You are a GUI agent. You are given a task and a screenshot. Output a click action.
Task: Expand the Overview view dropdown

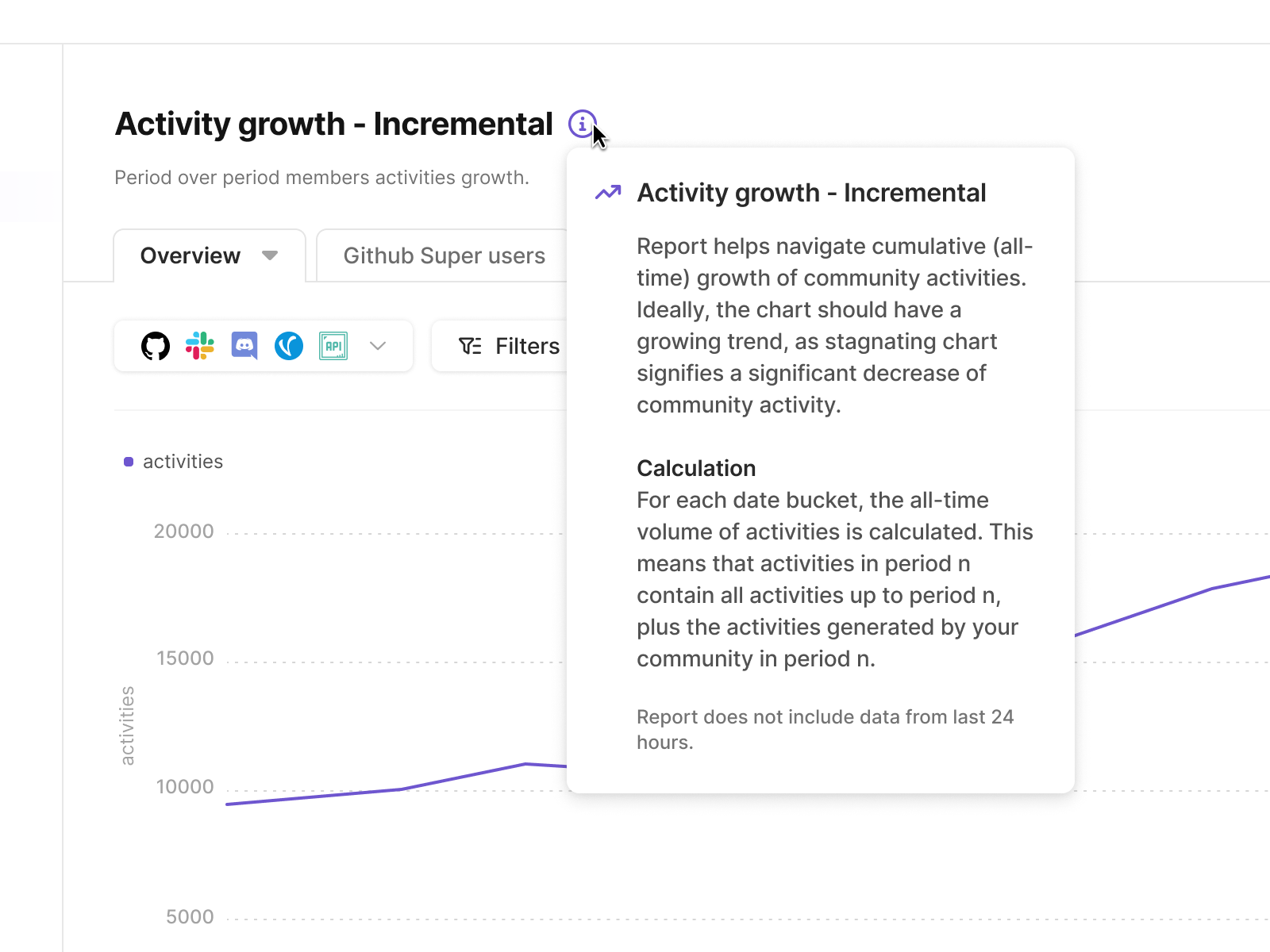point(270,255)
